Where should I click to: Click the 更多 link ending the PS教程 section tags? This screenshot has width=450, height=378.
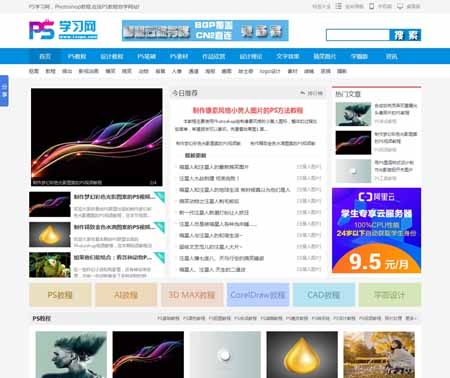pos(411,318)
